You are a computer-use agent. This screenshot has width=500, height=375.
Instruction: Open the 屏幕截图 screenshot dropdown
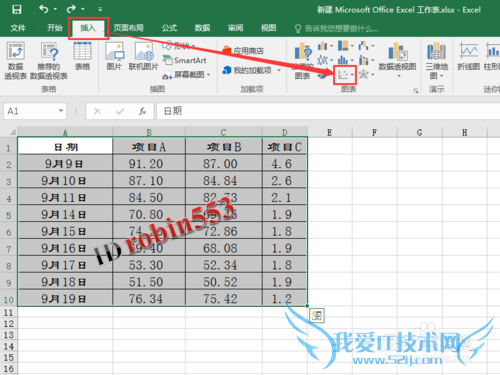click(186, 75)
